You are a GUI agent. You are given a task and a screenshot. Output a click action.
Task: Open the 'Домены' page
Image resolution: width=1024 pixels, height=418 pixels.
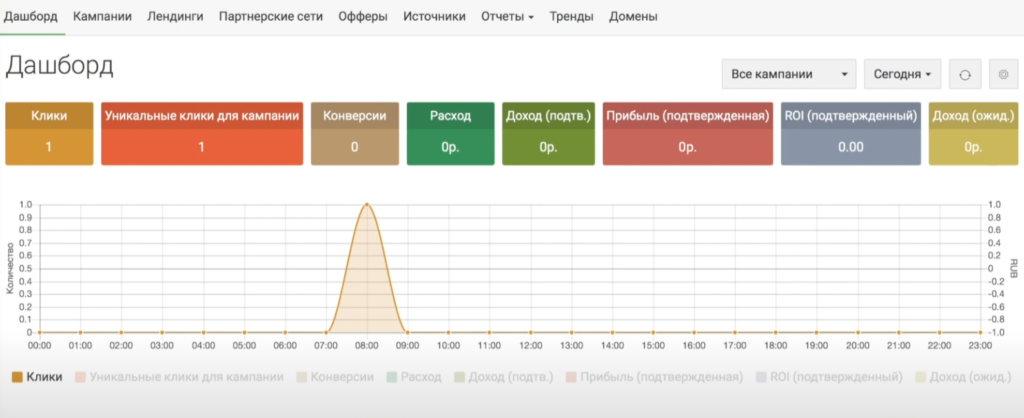coord(633,17)
